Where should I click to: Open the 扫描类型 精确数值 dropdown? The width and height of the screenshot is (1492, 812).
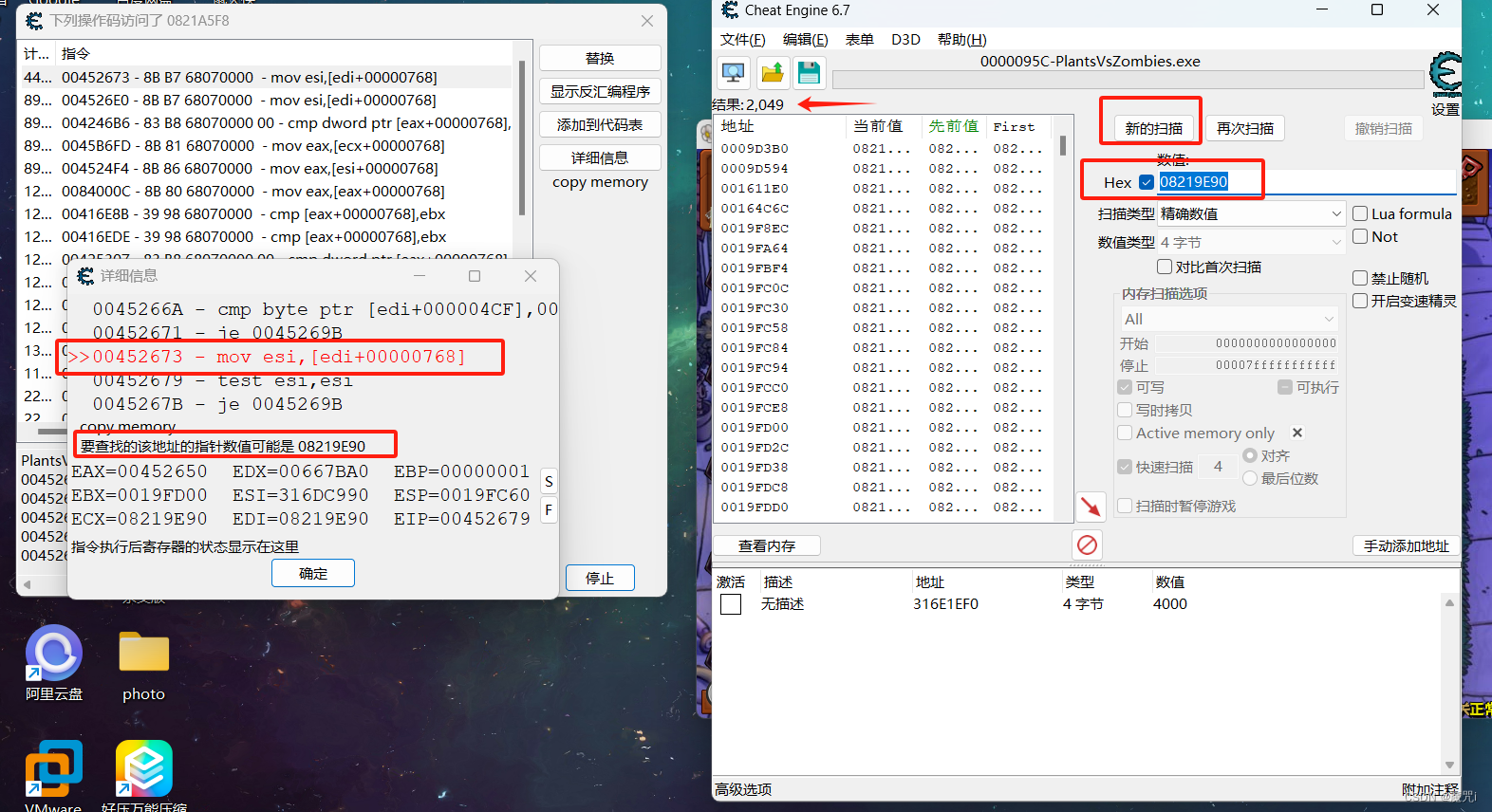1251,214
